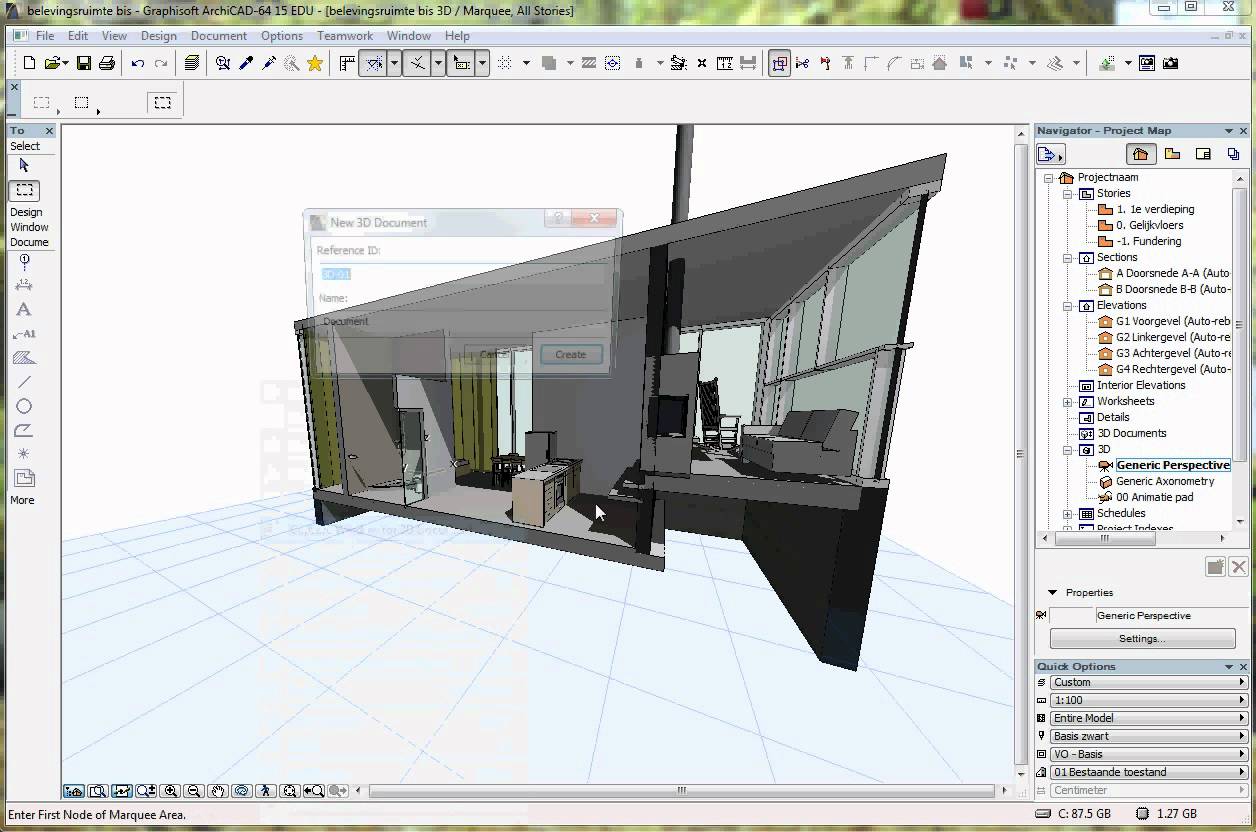This screenshot has height=832, width=1256.
Task: Select the second marquee selection method
Action: click(82, 102)
